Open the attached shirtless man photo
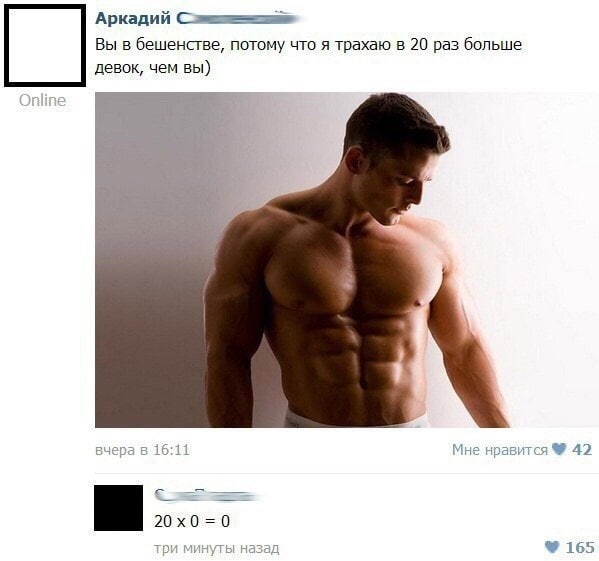599x561 pixels. (x=347, y=260)
